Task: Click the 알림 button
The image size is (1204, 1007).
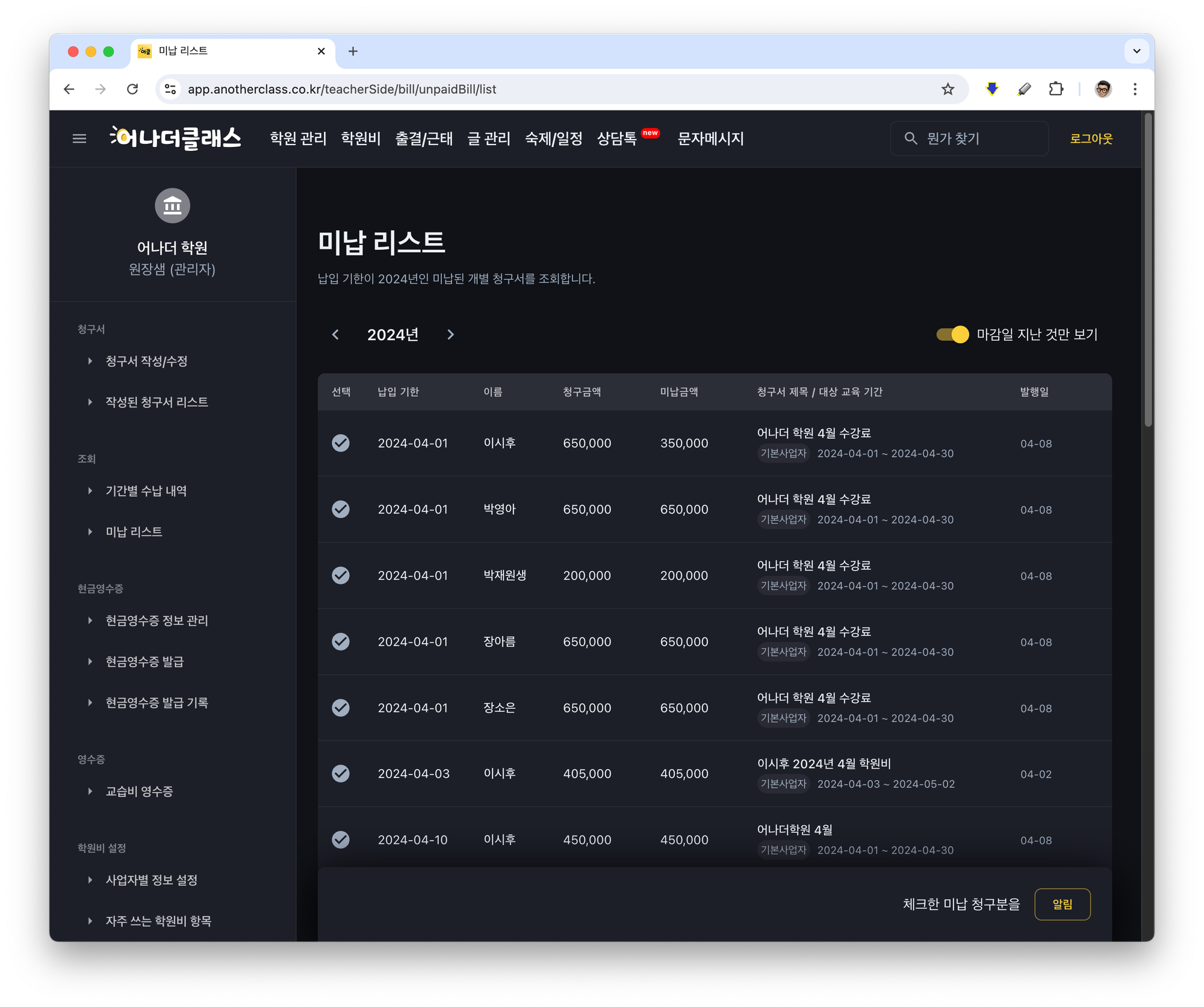Action: click(1062, 904)
